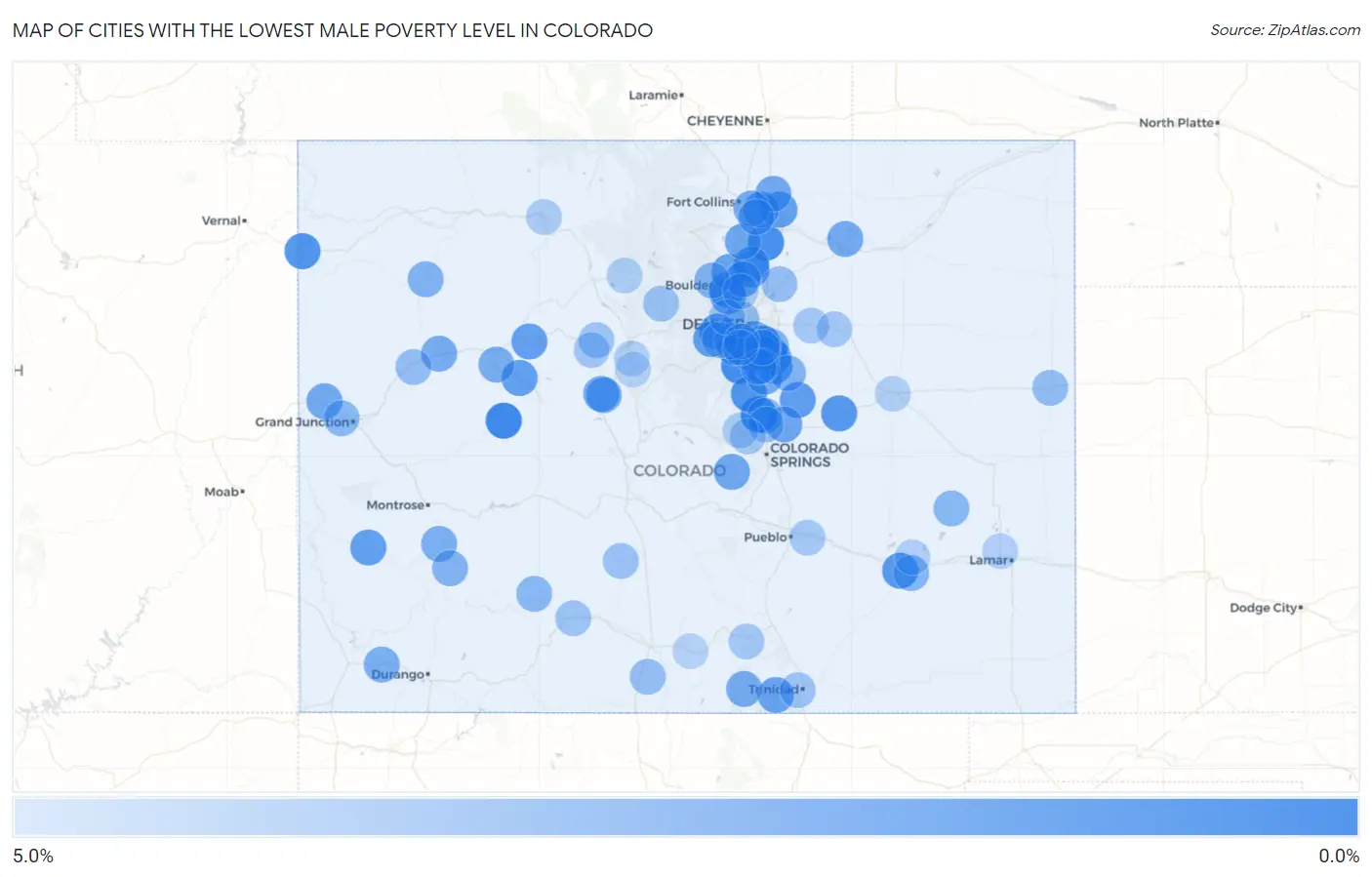1372x877 pixels.
Task: Click the Dodge City label
Action: pos(1263,608)
